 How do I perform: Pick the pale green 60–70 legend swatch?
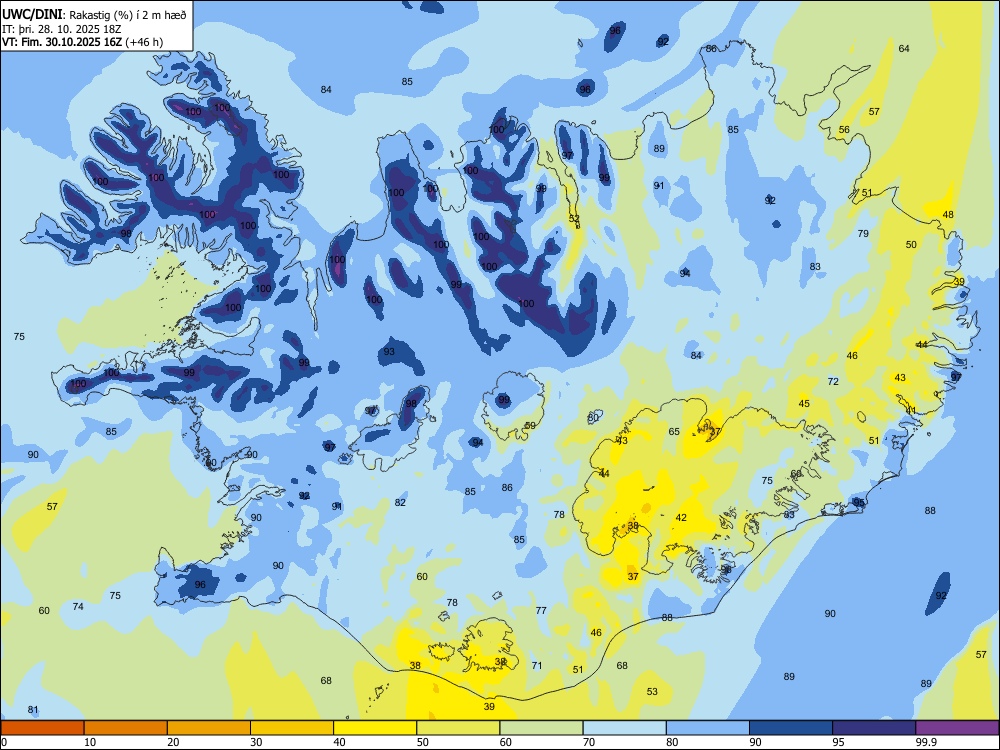[x=541, y=728]
